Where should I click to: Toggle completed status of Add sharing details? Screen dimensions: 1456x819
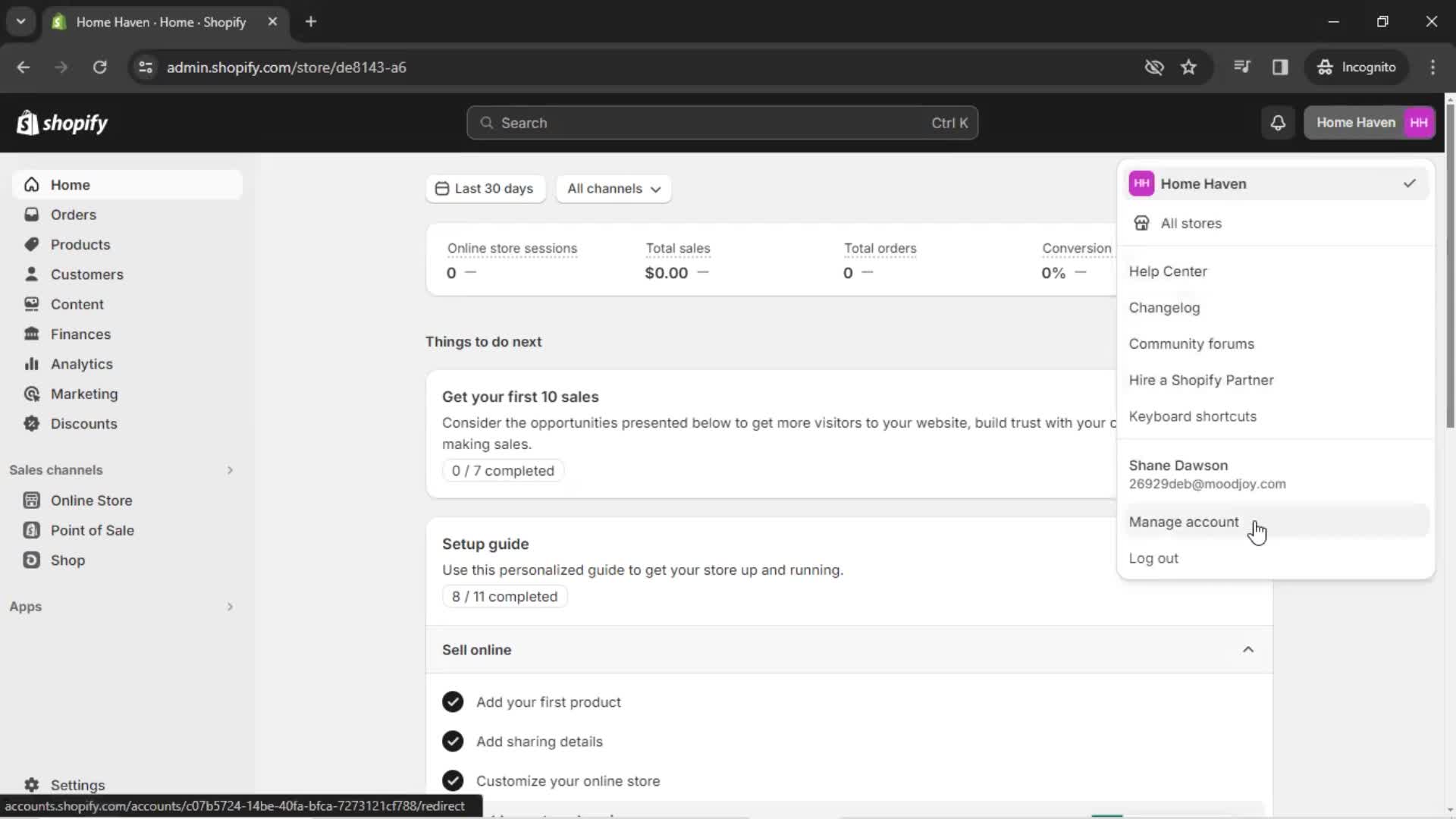(452, 741)
